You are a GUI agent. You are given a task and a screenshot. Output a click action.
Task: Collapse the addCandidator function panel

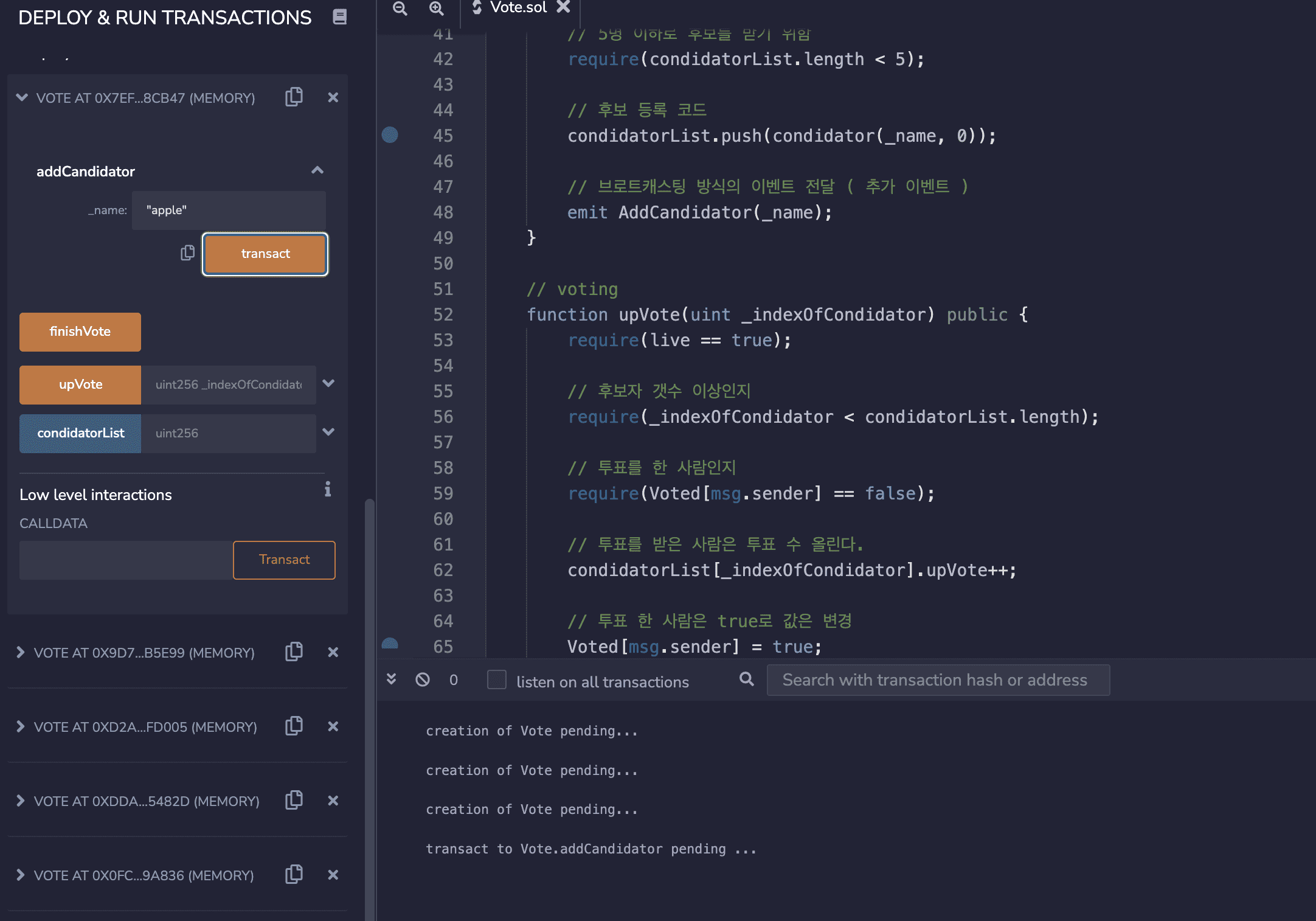click(317, 170)
